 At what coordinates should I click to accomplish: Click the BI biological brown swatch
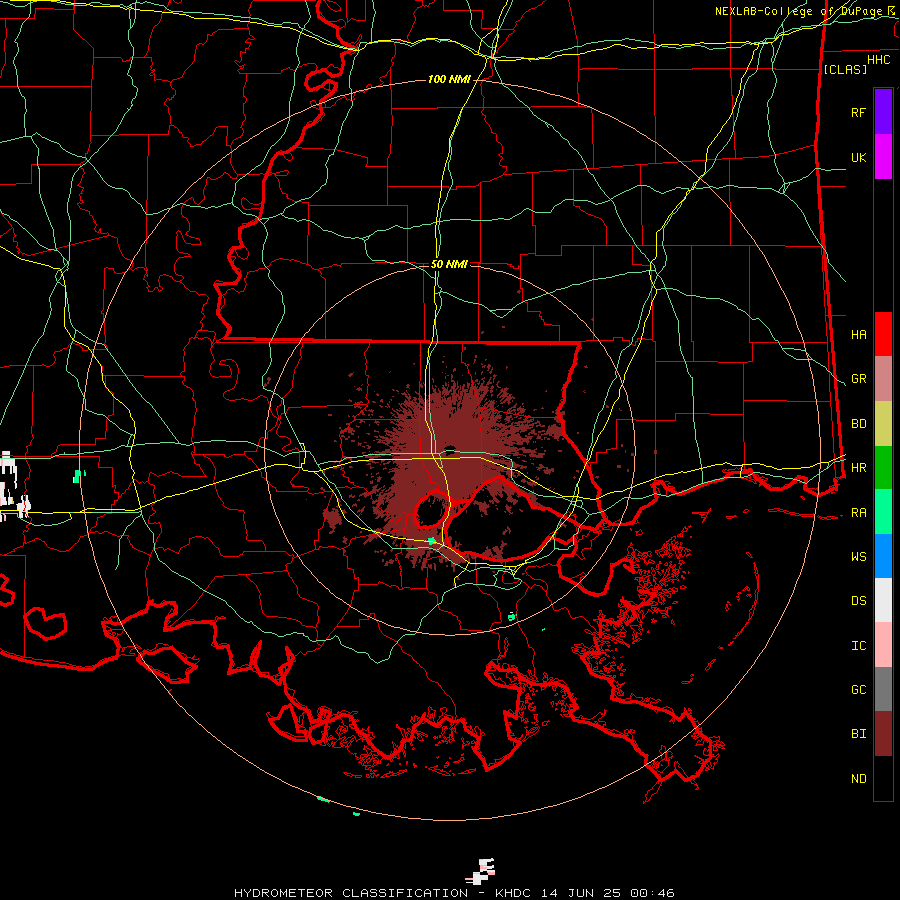pos(883,734)
